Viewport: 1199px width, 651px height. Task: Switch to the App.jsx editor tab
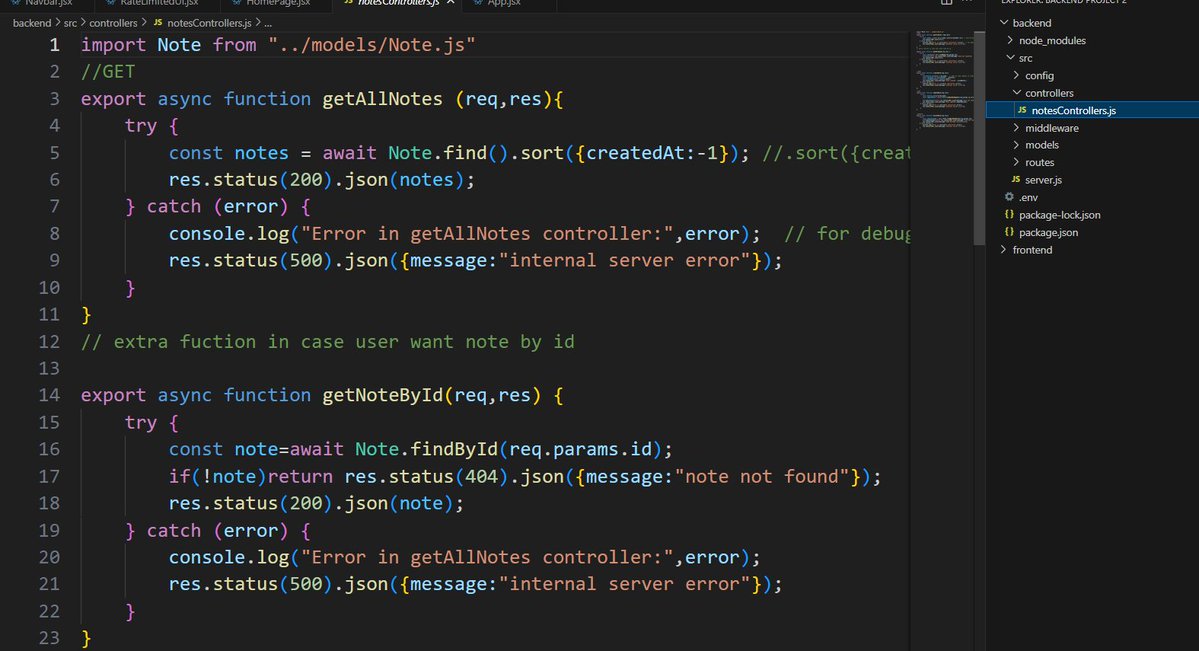(504, 2)
